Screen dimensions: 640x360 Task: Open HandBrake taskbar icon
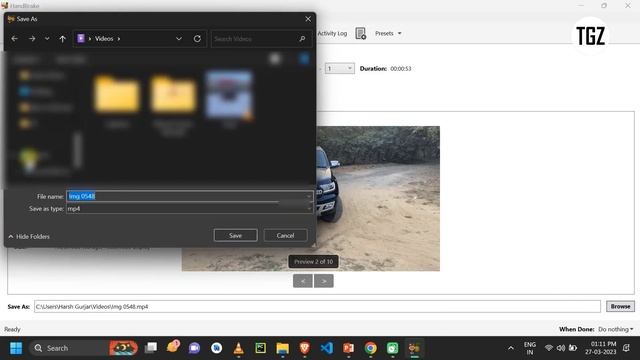point(414,348)
